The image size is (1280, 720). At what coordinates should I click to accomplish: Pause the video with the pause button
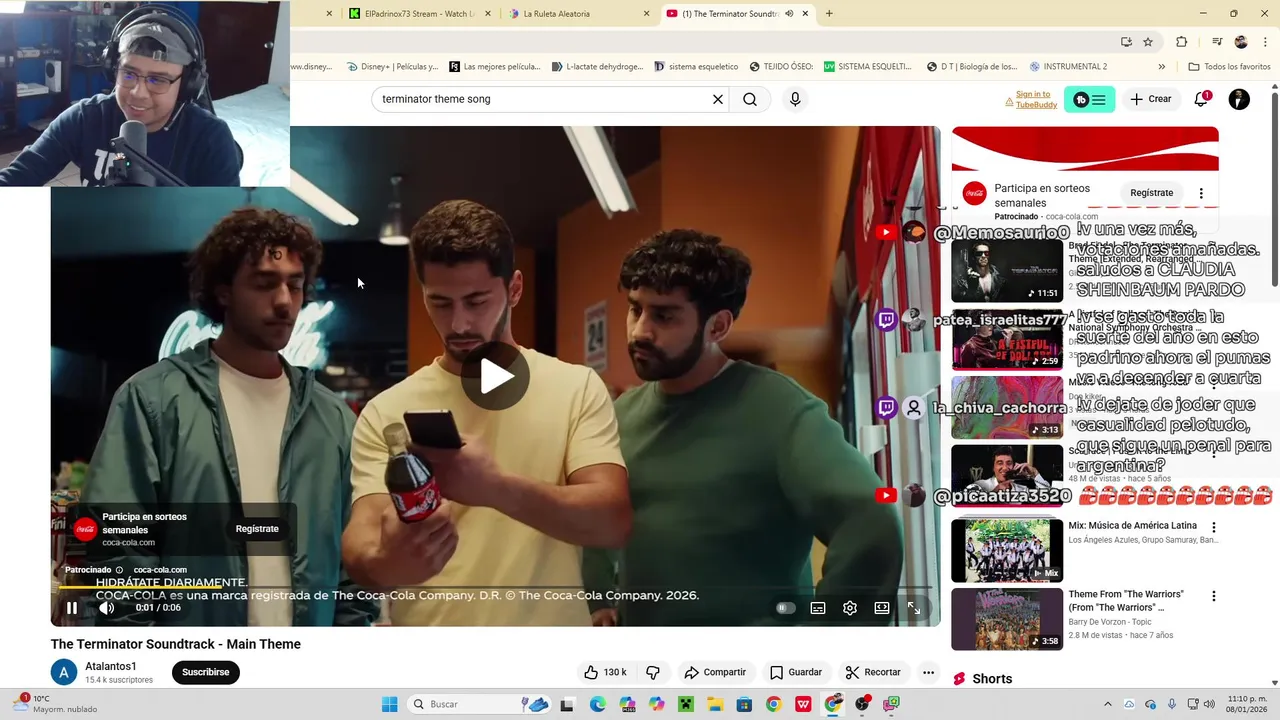[x=72, y=608]
